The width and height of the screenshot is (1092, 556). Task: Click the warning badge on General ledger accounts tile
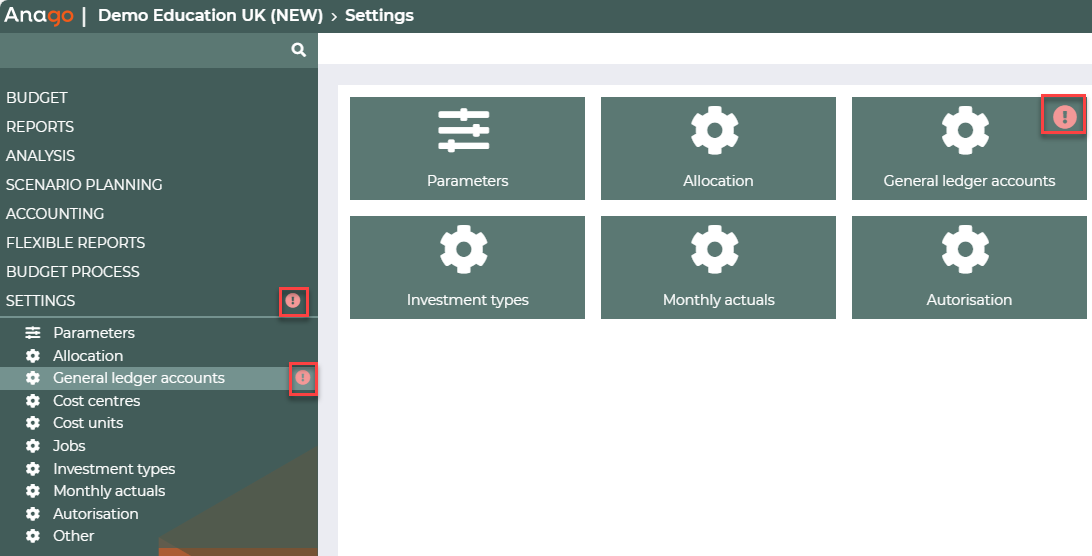[x=1064, y=116]
